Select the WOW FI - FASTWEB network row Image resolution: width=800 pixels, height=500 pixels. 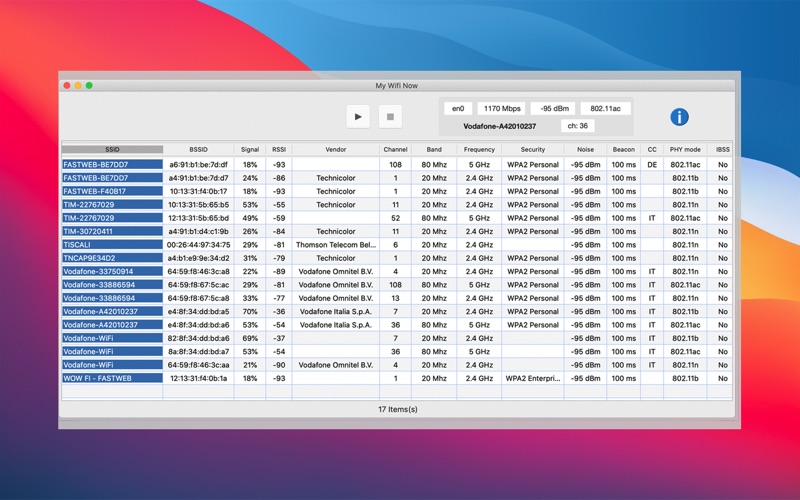[397, 379]
